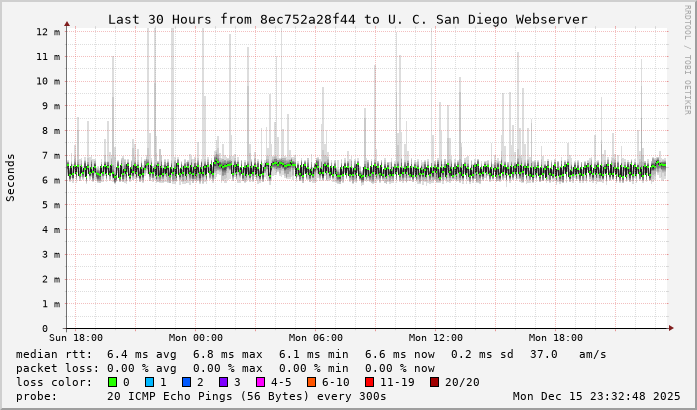Click the light blue loss swatch for 1

tap(149, 382)
